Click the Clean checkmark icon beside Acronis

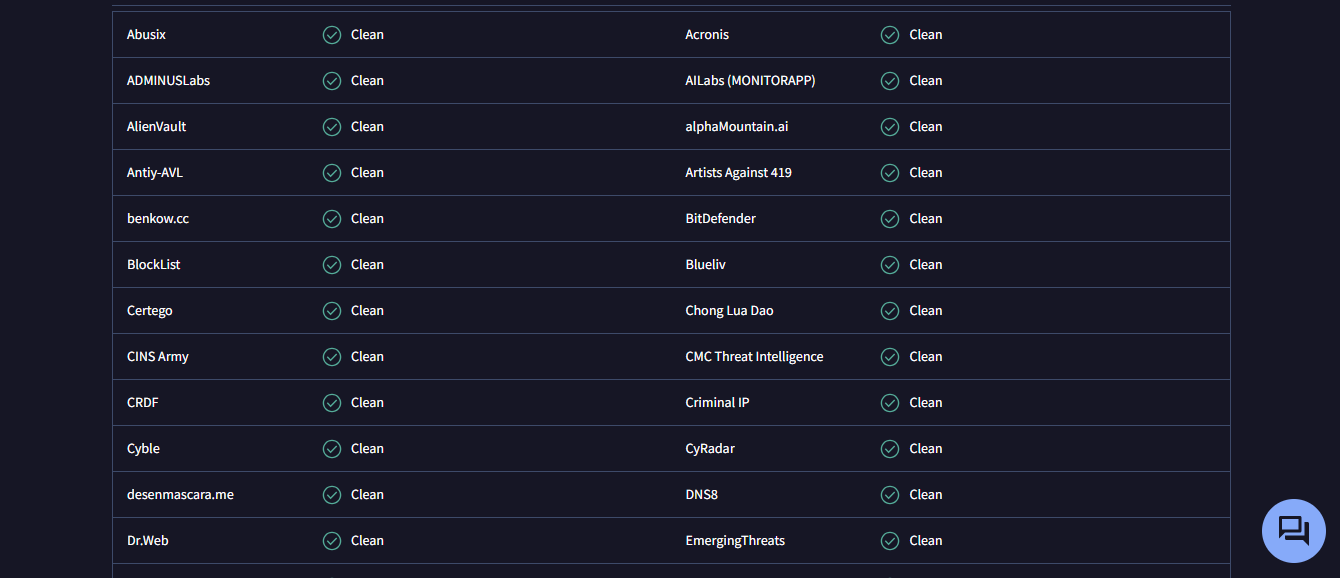(x=890, y=35)
